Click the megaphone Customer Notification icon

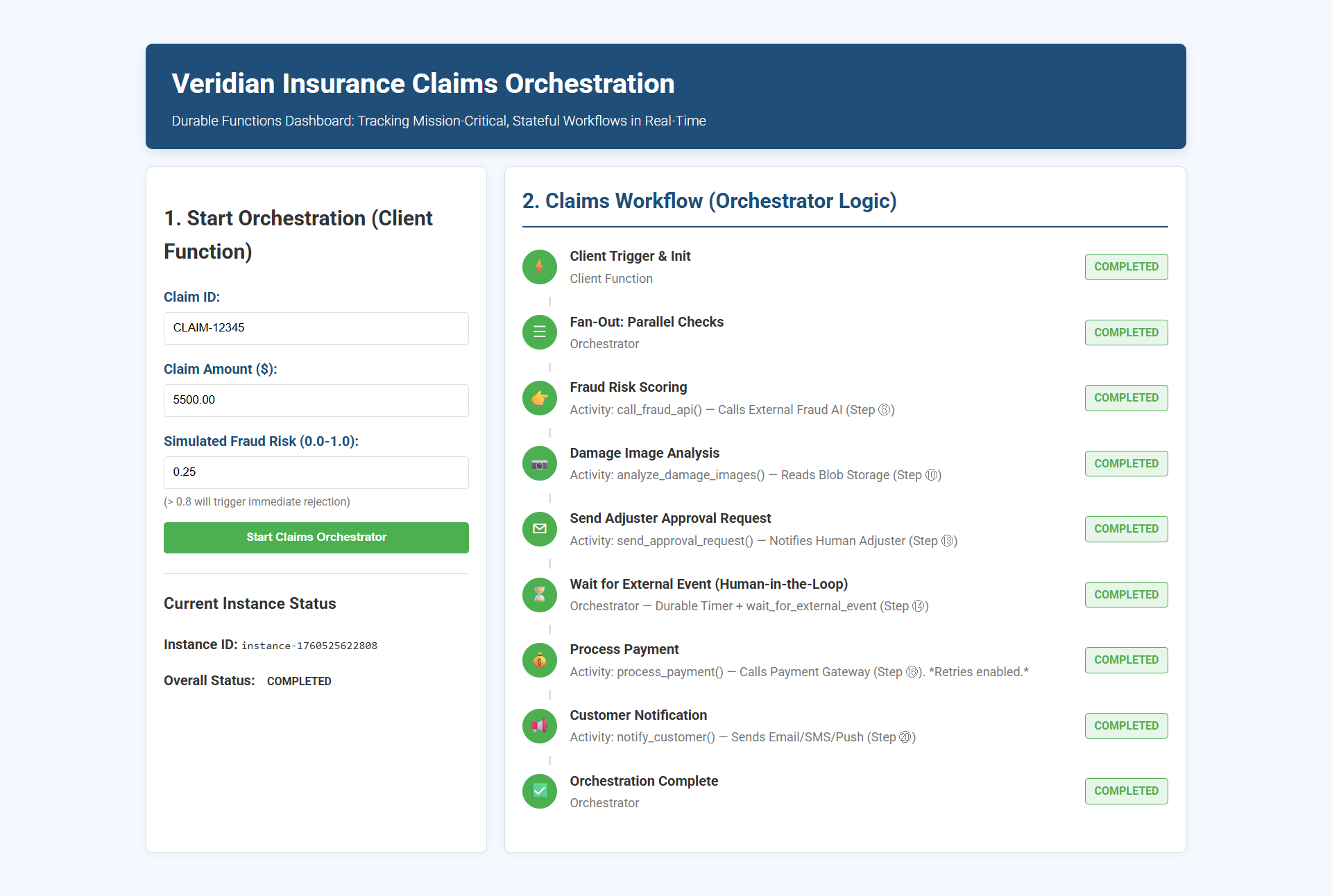coord(539,725)
